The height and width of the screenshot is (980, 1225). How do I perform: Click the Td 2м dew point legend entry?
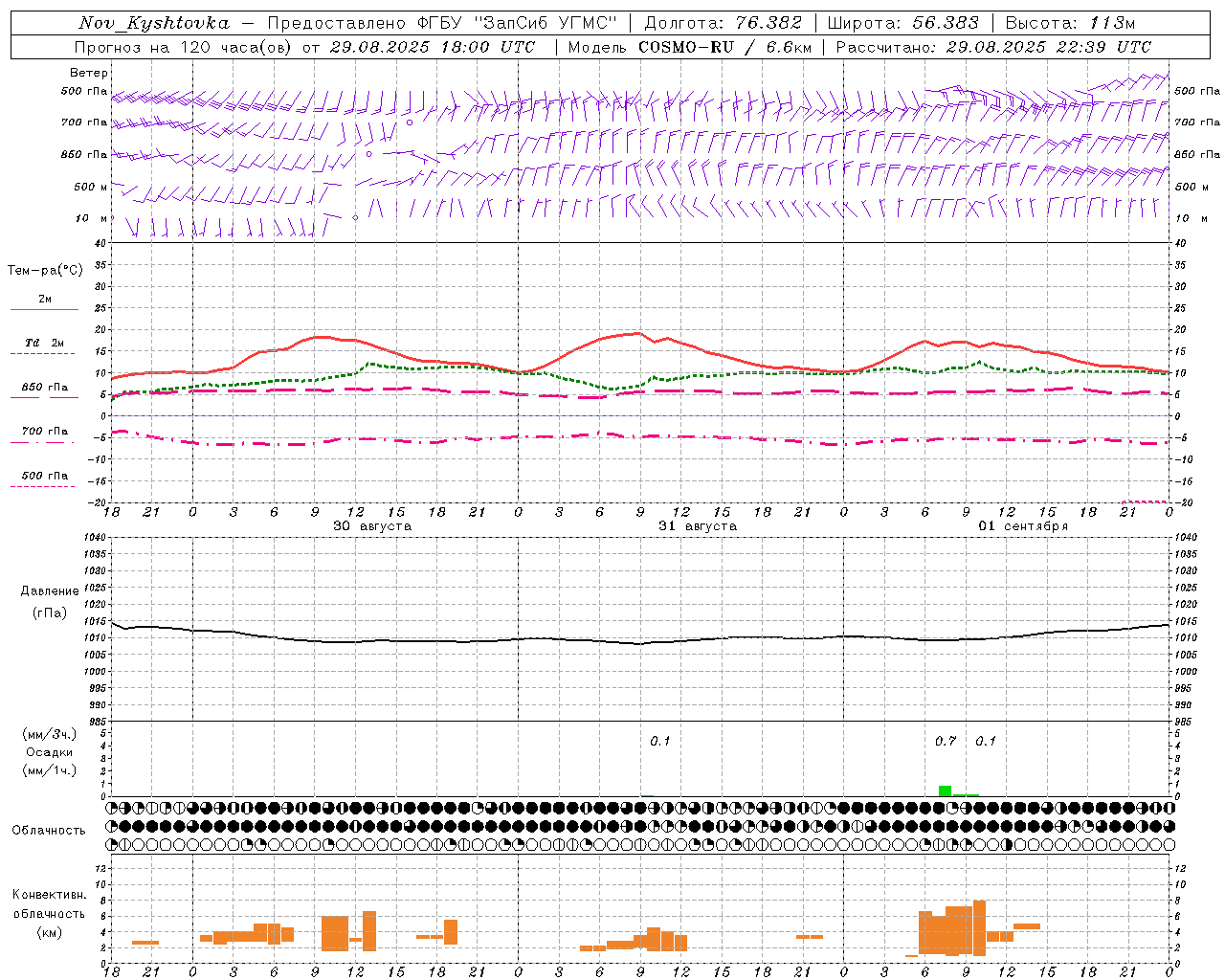[44, 343]
